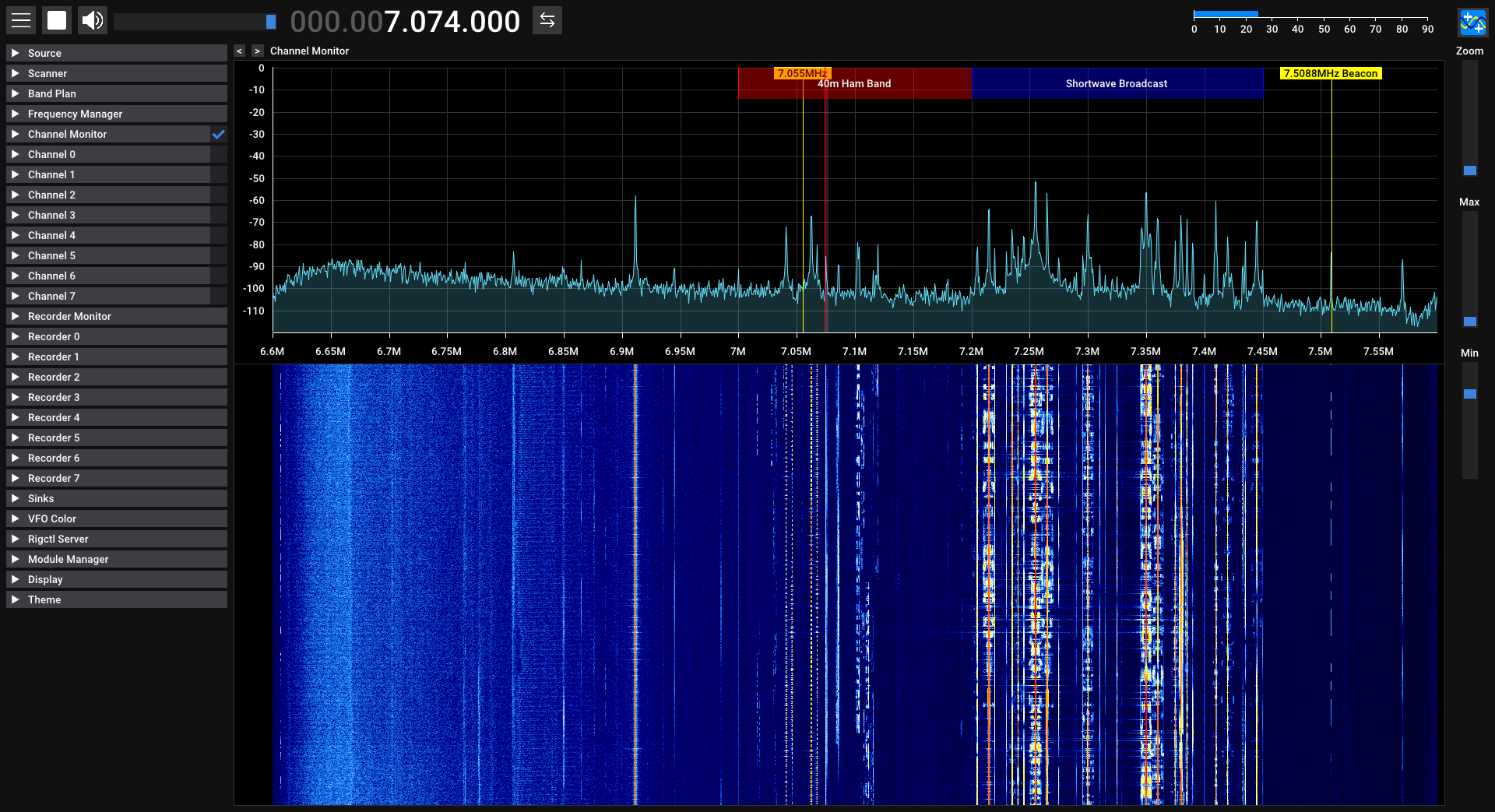1495x812 pixels.
Task: Mute audio with the speaker icon
Action: coord(93,20)
